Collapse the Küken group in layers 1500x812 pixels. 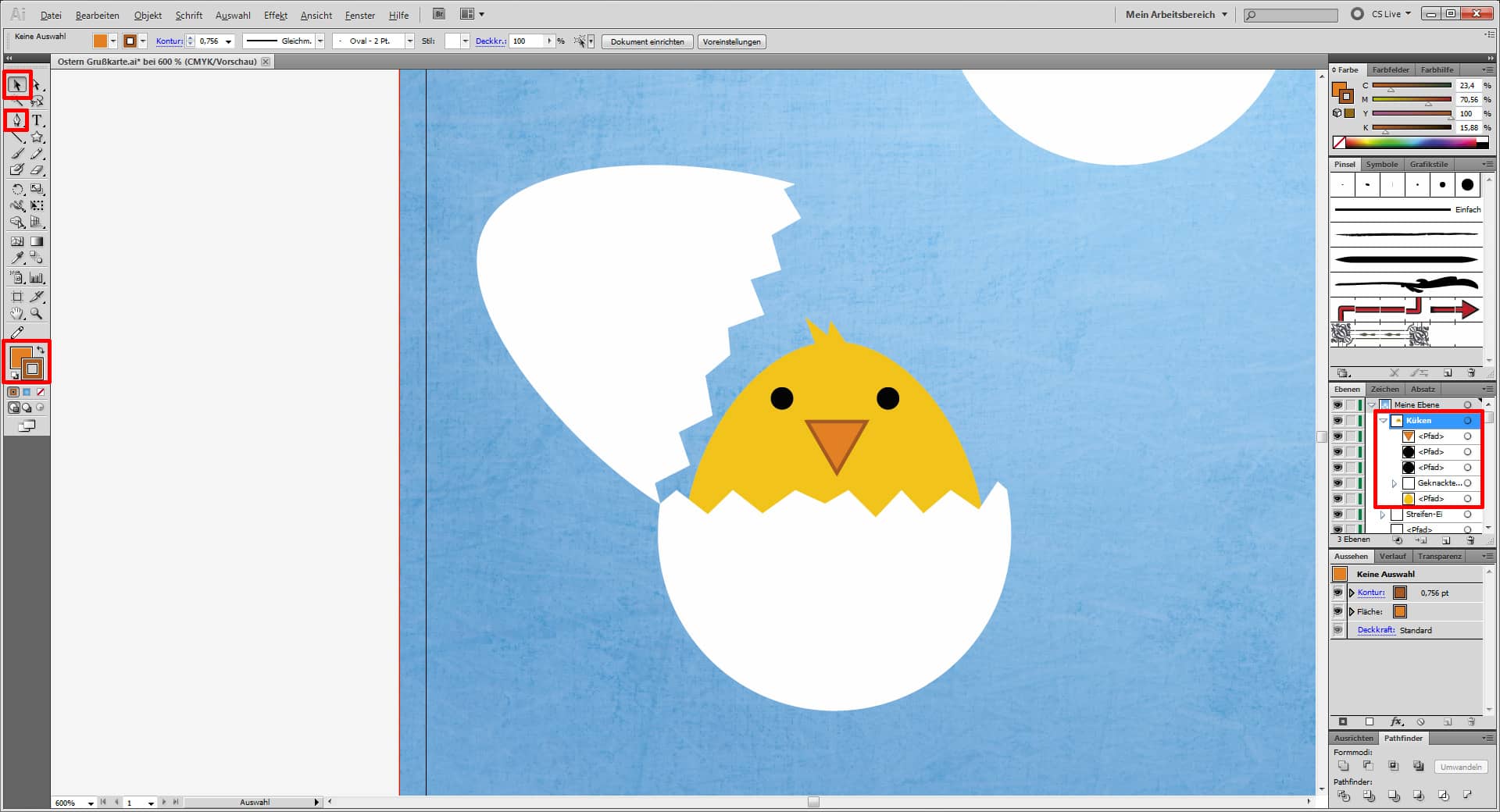point(1384,421)
